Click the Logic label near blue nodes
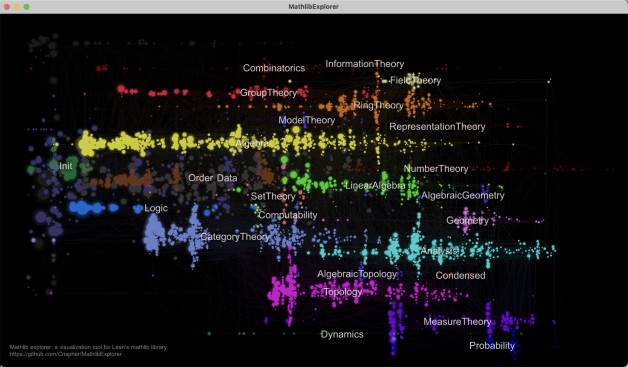628x367 pixels. point(156,208)
